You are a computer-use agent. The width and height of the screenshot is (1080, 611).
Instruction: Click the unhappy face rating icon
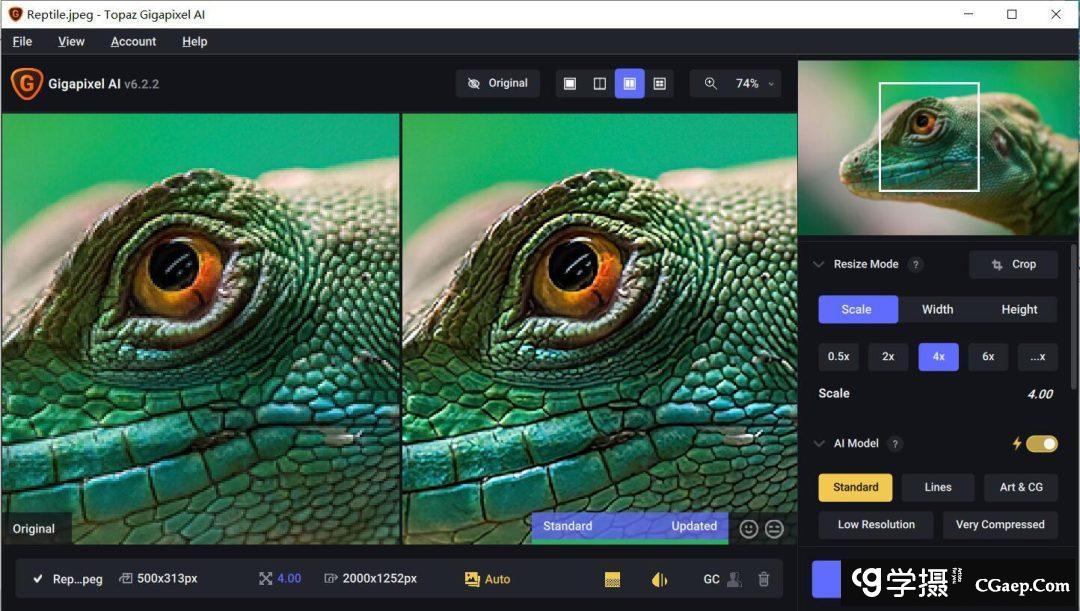(x=774, y=529)
